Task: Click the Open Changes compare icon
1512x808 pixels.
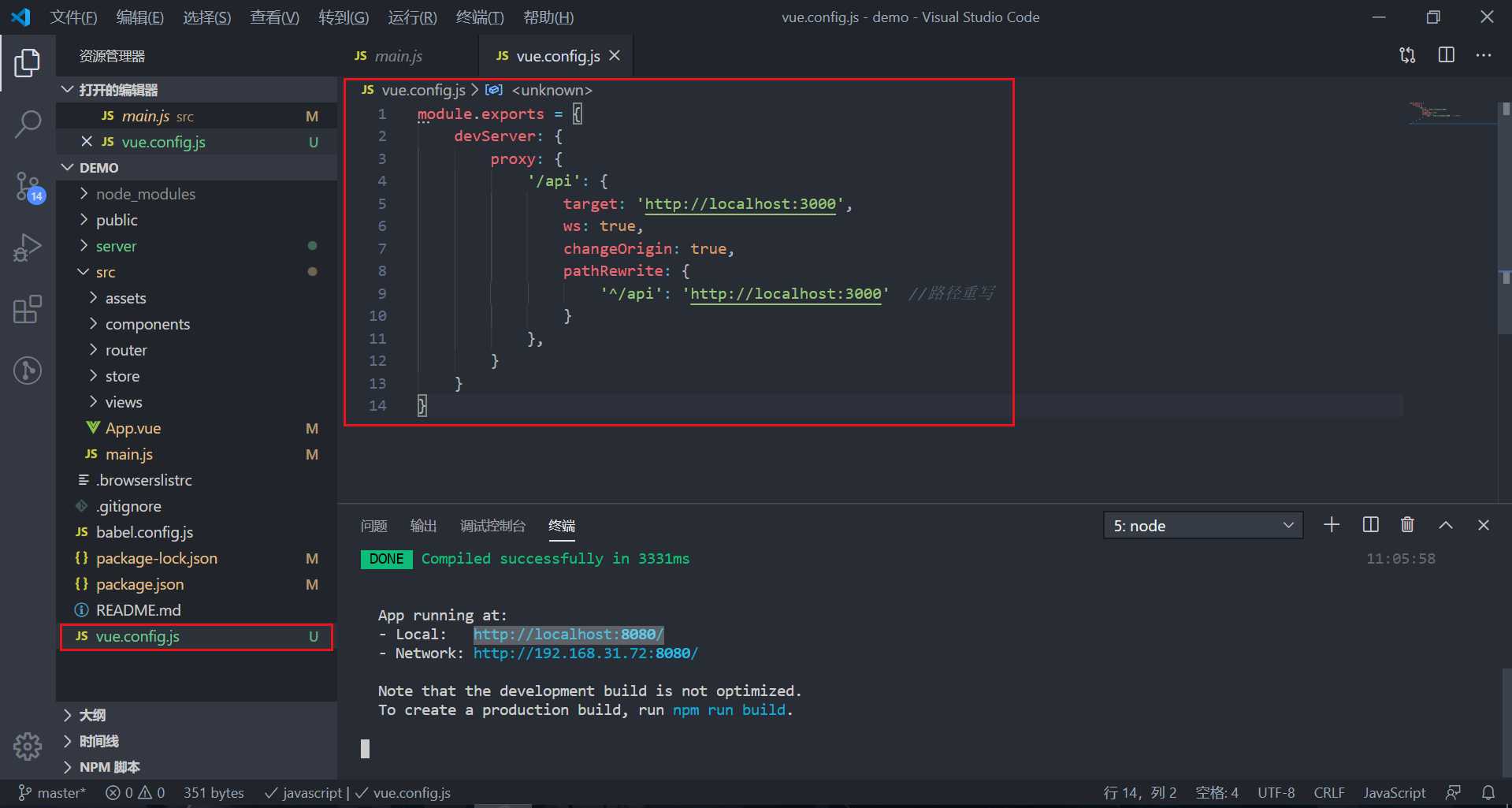Action: click(x=1407, y=55)
